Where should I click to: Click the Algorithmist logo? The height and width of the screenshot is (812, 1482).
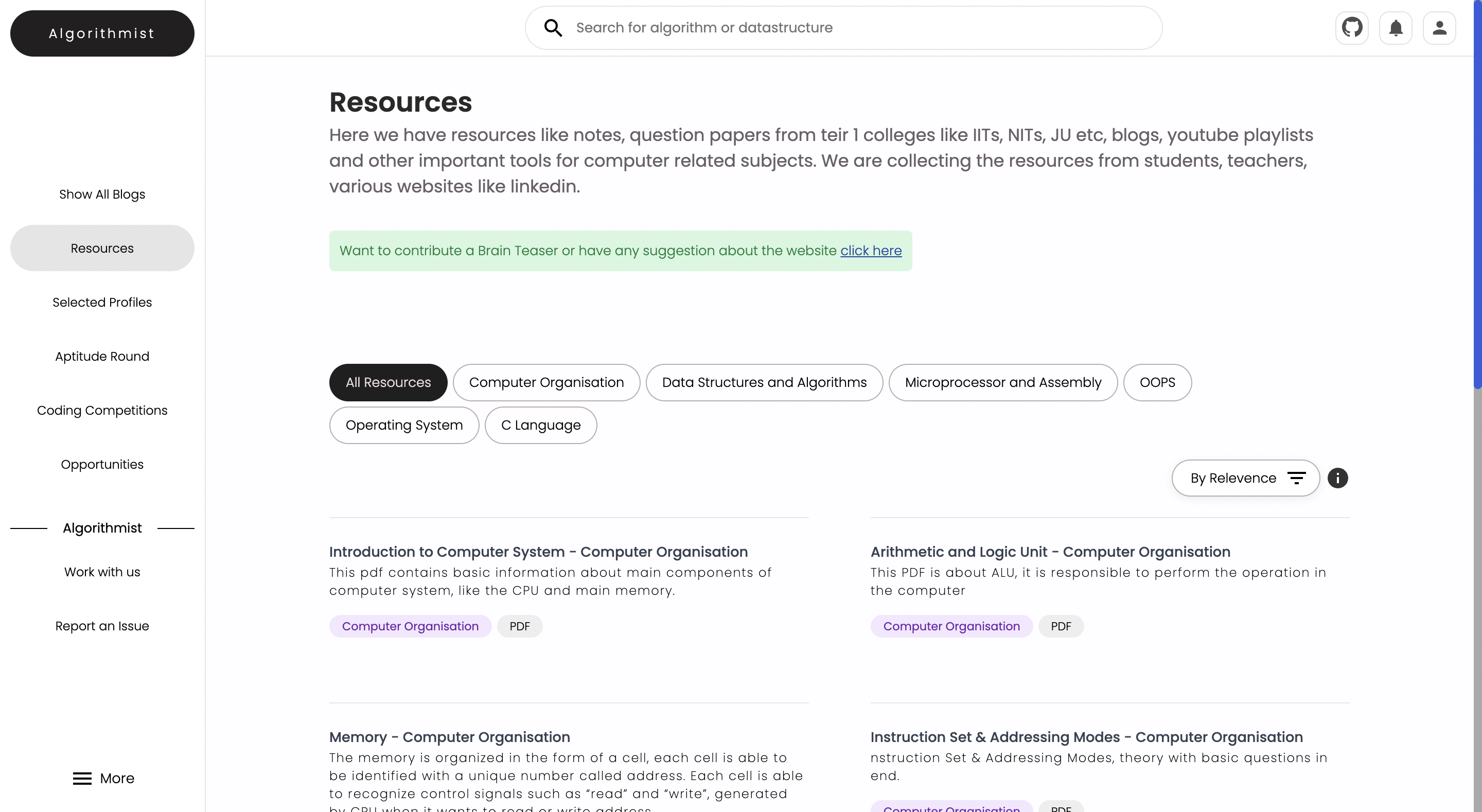(102, 33)
